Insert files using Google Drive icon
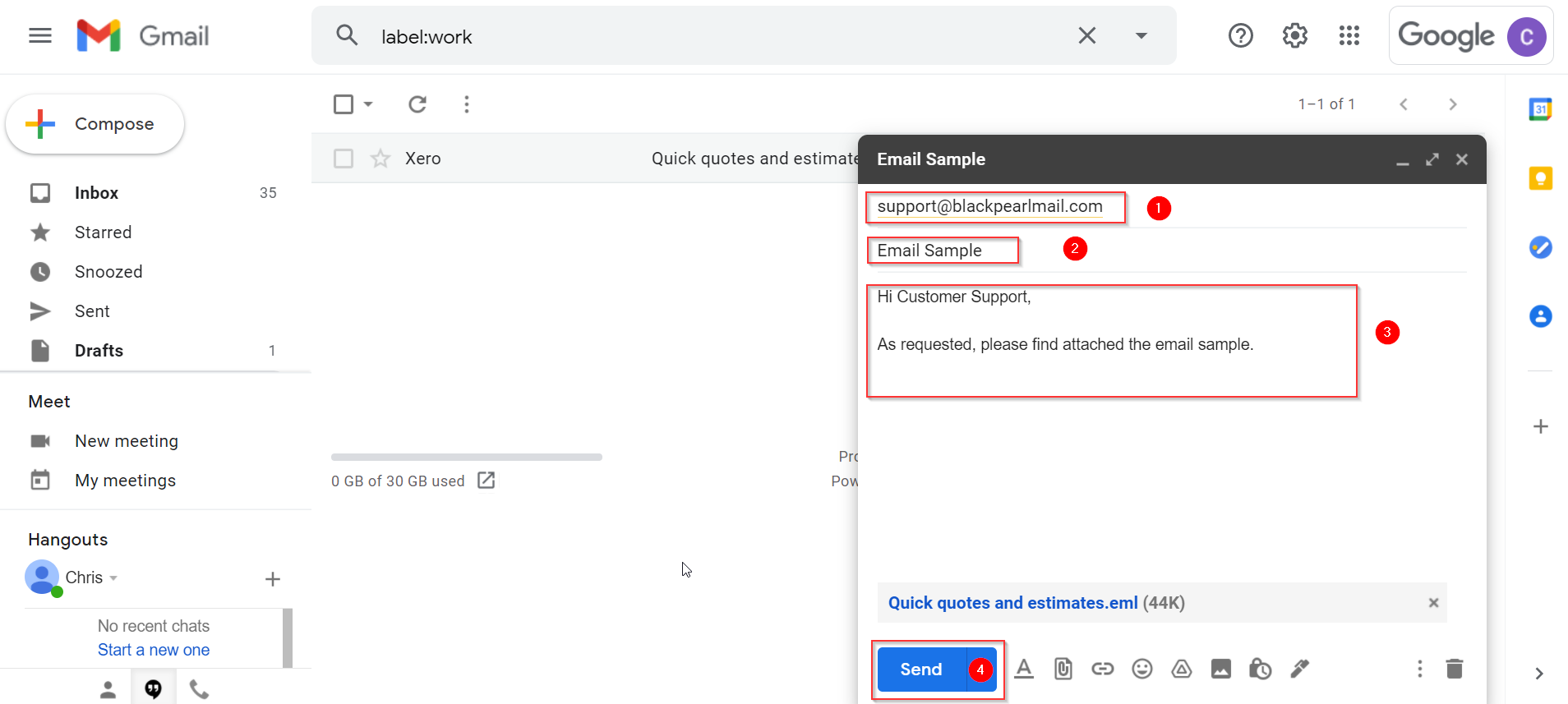The width and height of the screenshot is (1568, 704). [1181, 669]
